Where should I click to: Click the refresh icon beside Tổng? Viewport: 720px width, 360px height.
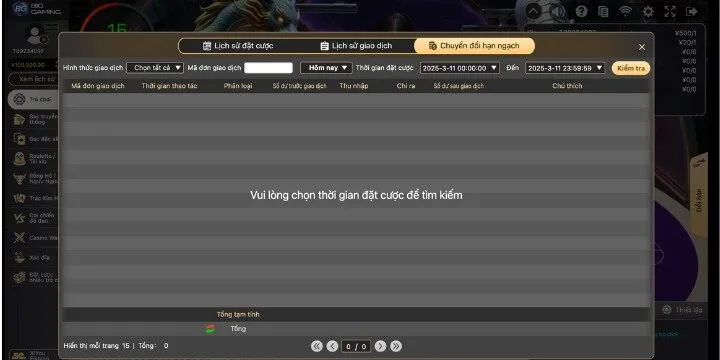(x=210, y=329)
